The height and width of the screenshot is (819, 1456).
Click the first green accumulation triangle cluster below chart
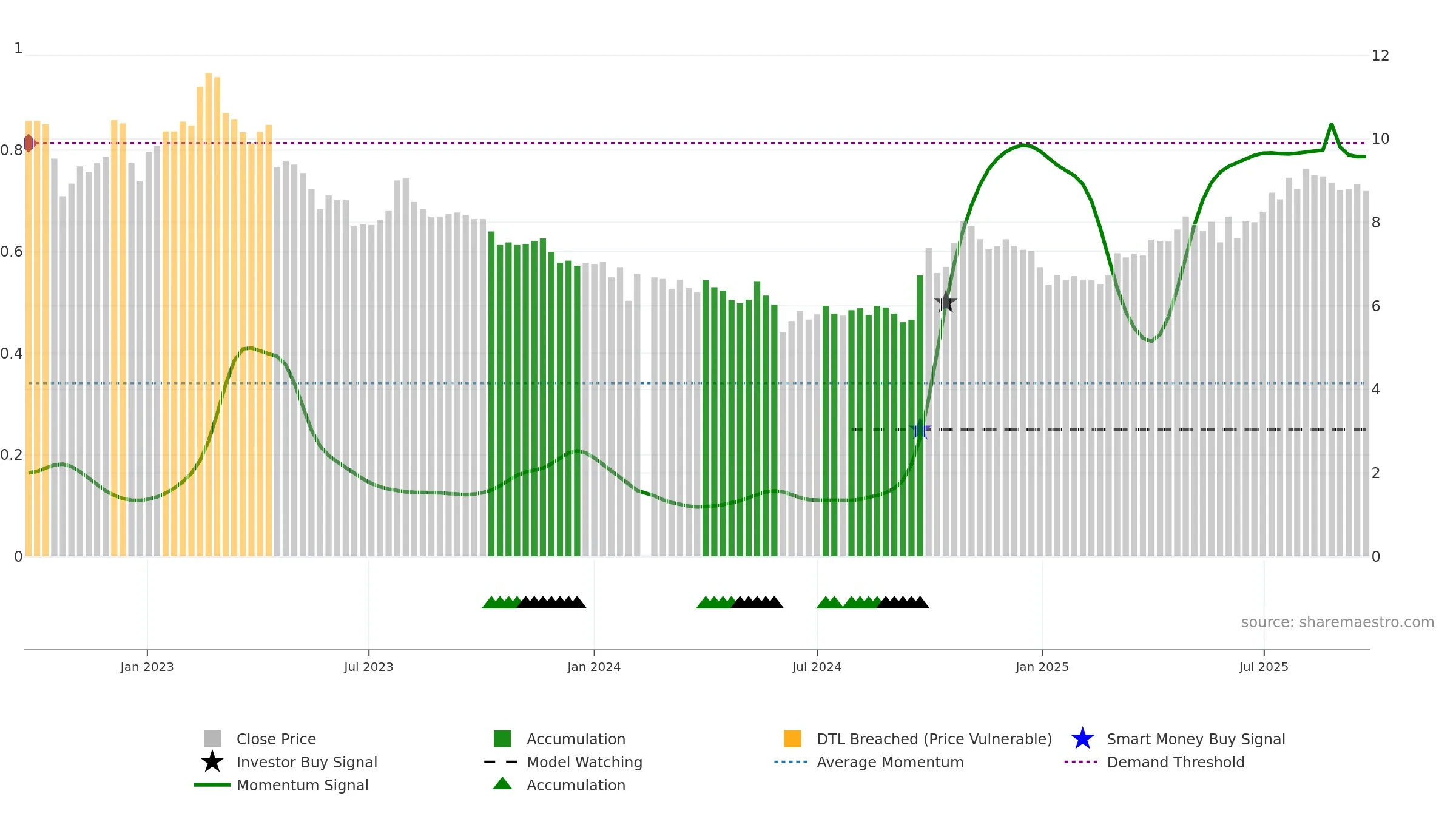coord(502,602)
